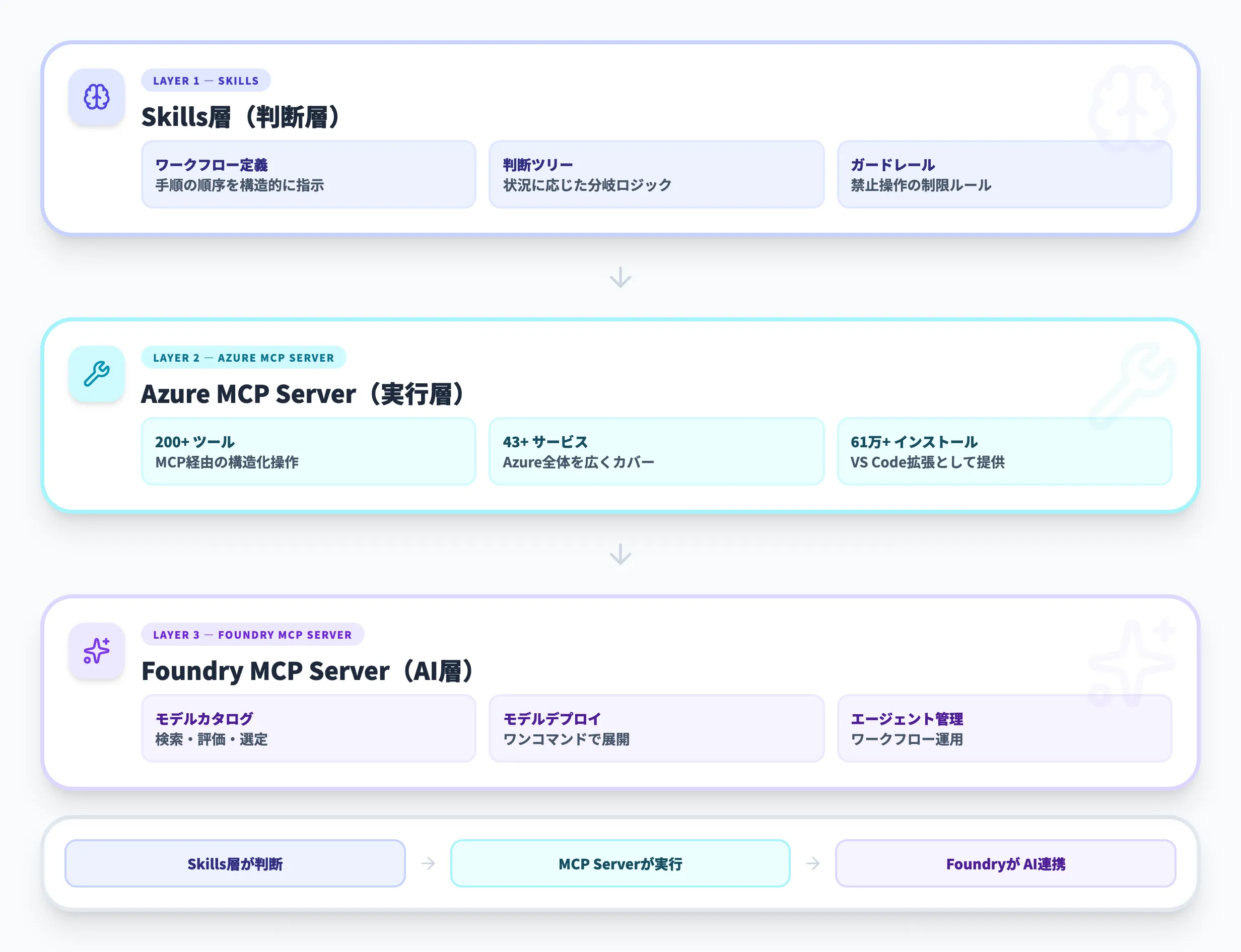Click the Foundryが AI連携 button
Image resolution: width=1241 pixels, height=952 pixels.
(1005, 863)
